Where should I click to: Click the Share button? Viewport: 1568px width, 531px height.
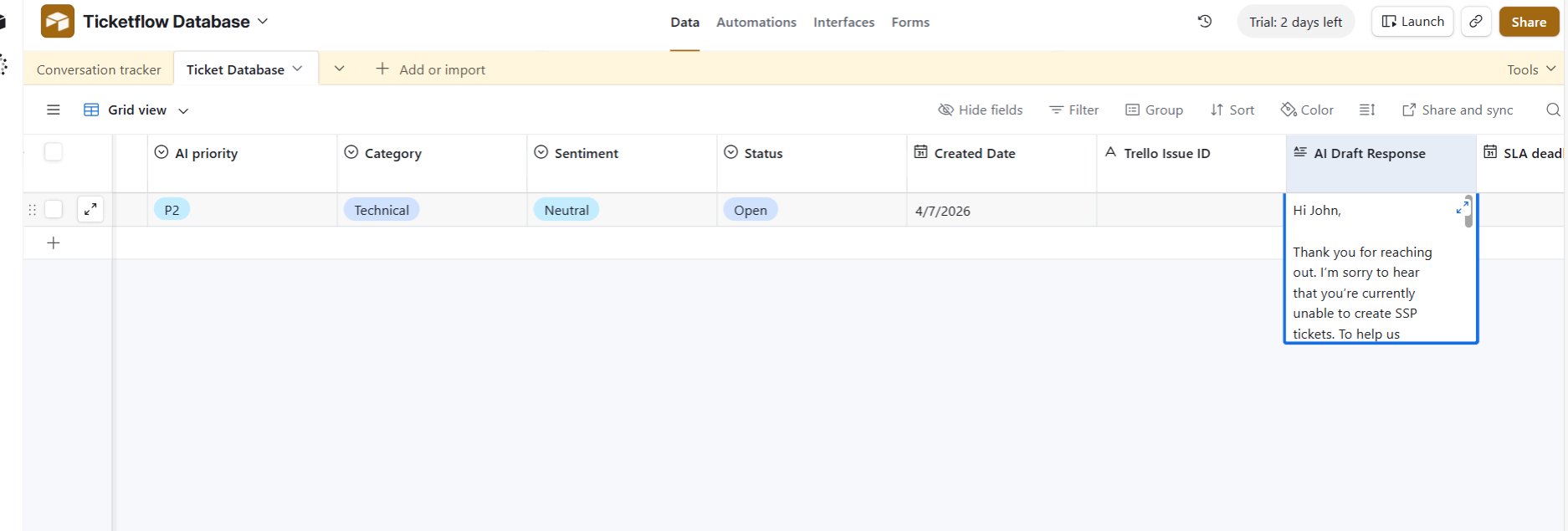1529,22
